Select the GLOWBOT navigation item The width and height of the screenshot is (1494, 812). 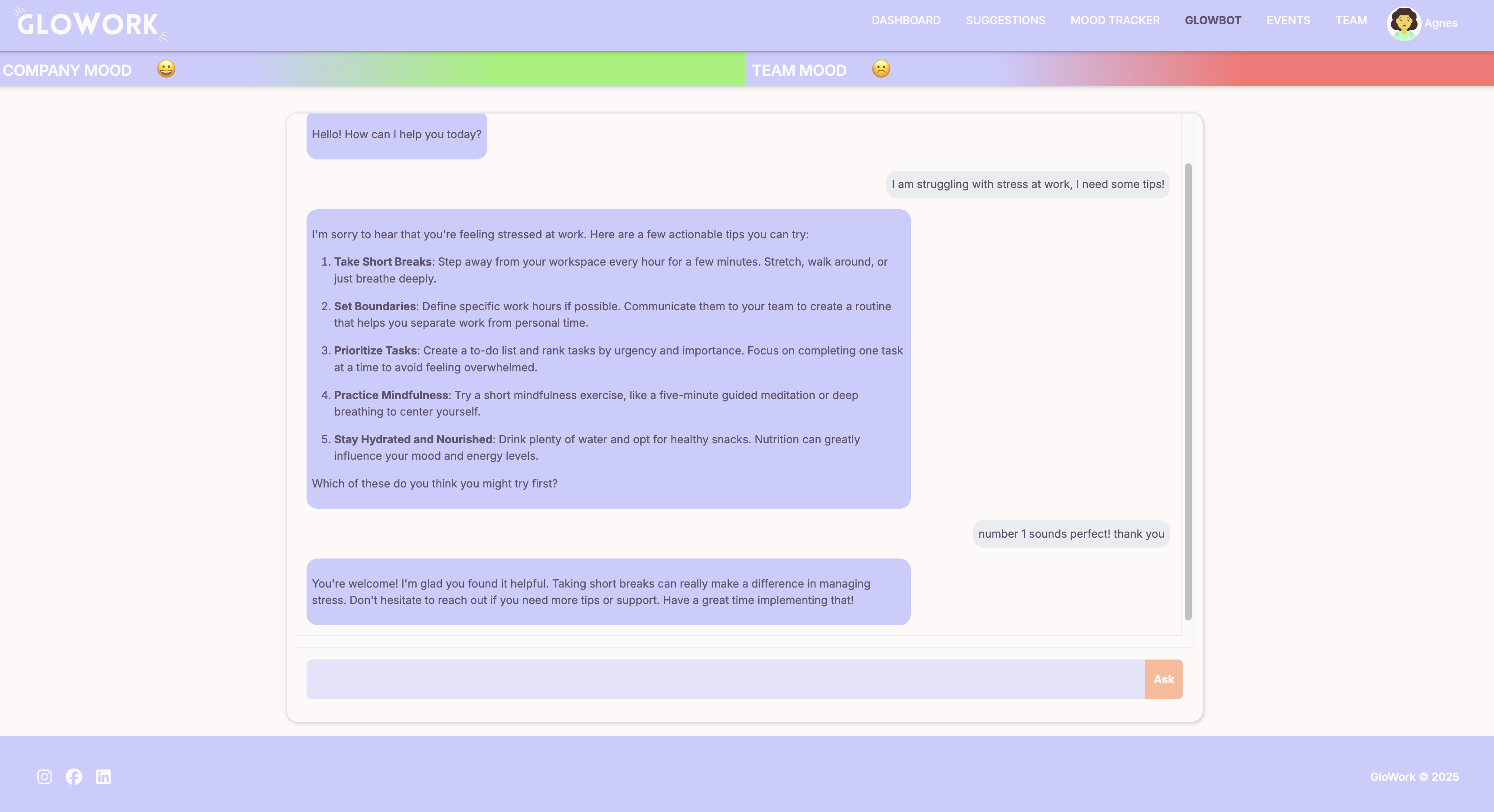click(x=1213, y=20)
